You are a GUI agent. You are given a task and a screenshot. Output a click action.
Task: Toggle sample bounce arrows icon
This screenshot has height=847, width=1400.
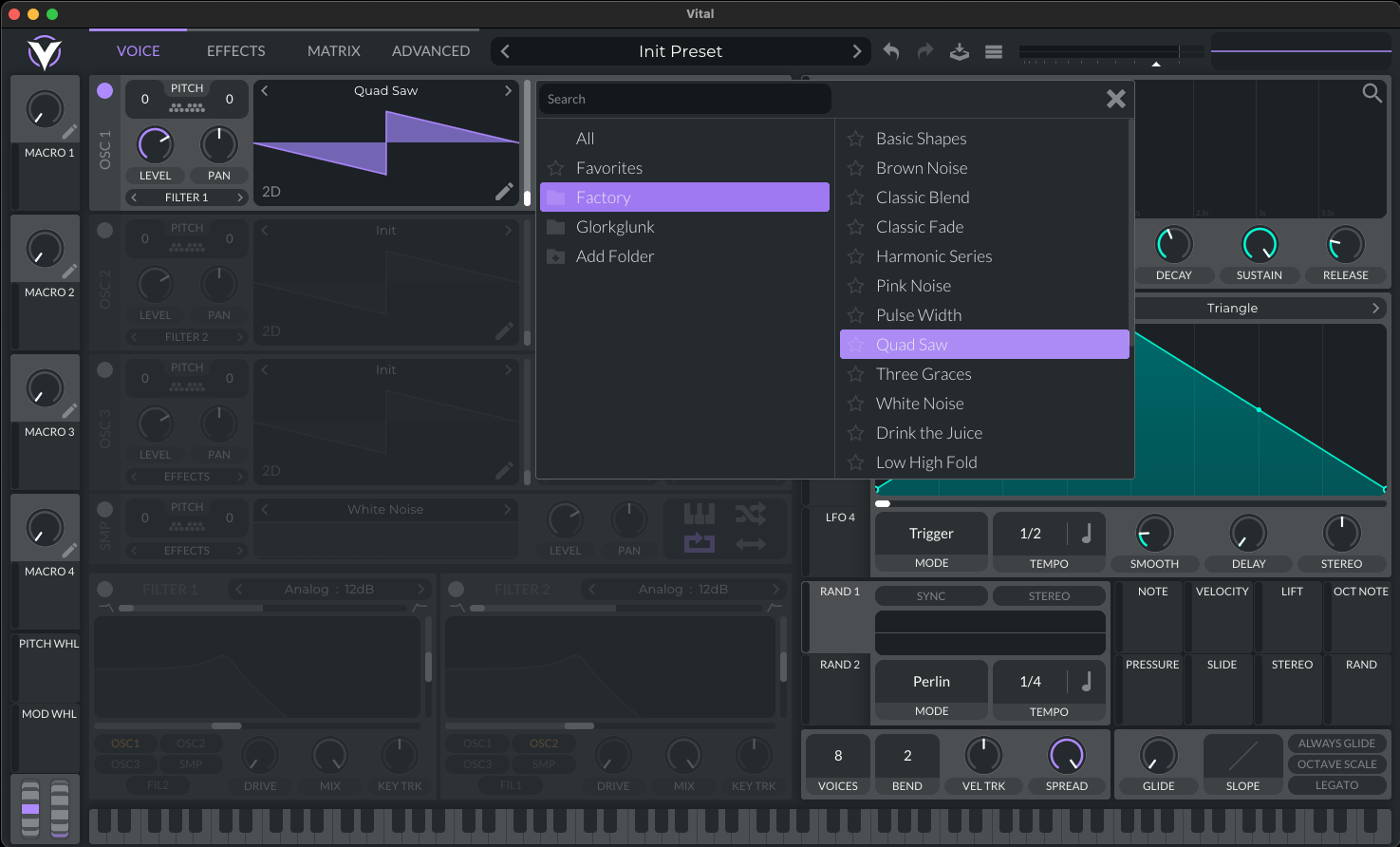750,543
